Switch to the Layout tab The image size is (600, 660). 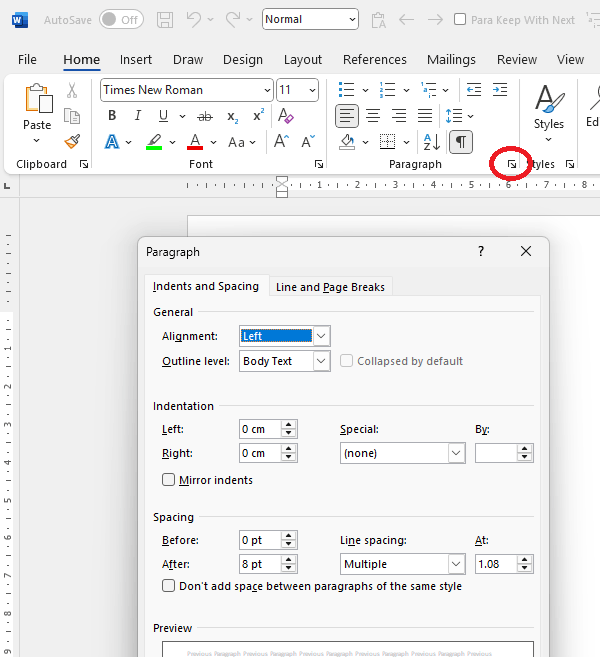pyautogui.click(x=303, y=60)
